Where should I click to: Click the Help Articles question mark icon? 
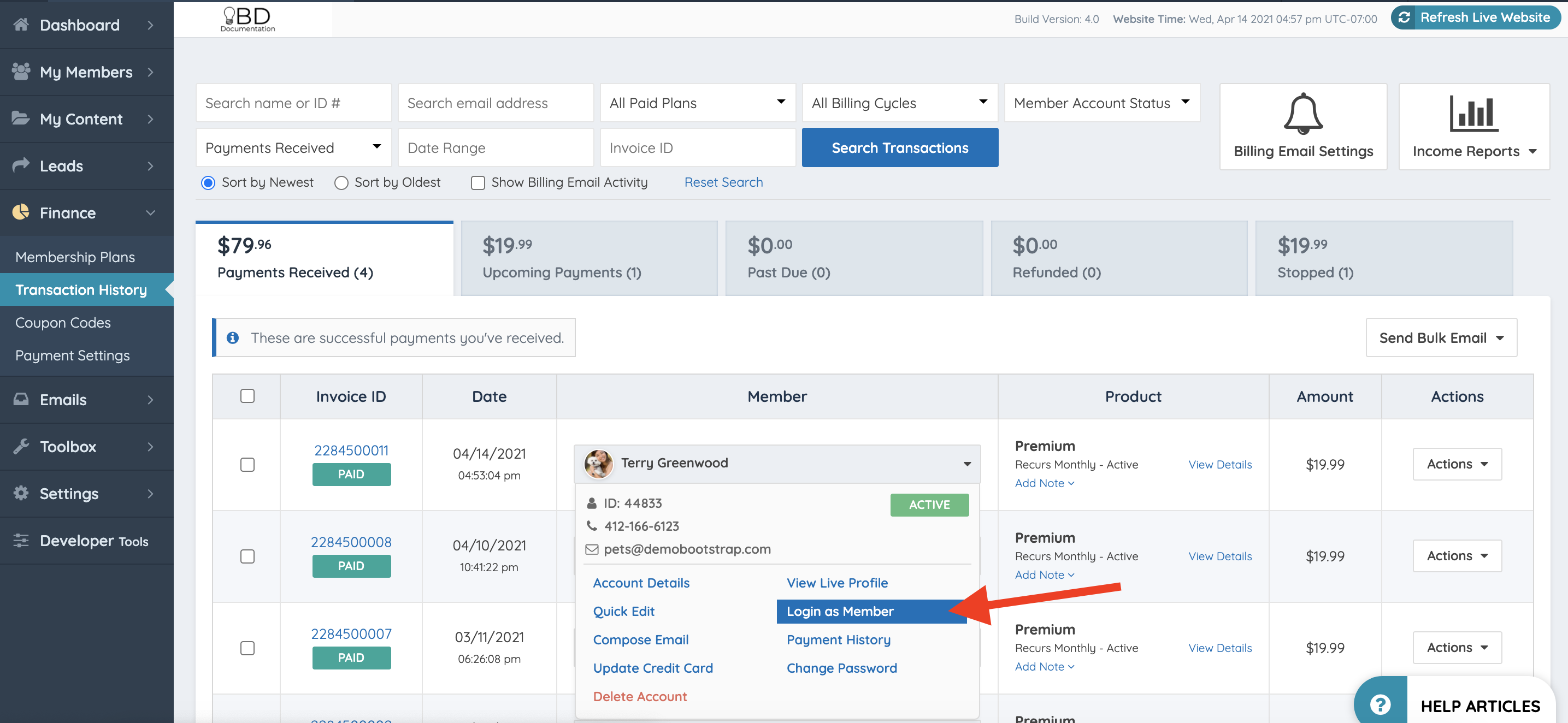point(1380,705)
